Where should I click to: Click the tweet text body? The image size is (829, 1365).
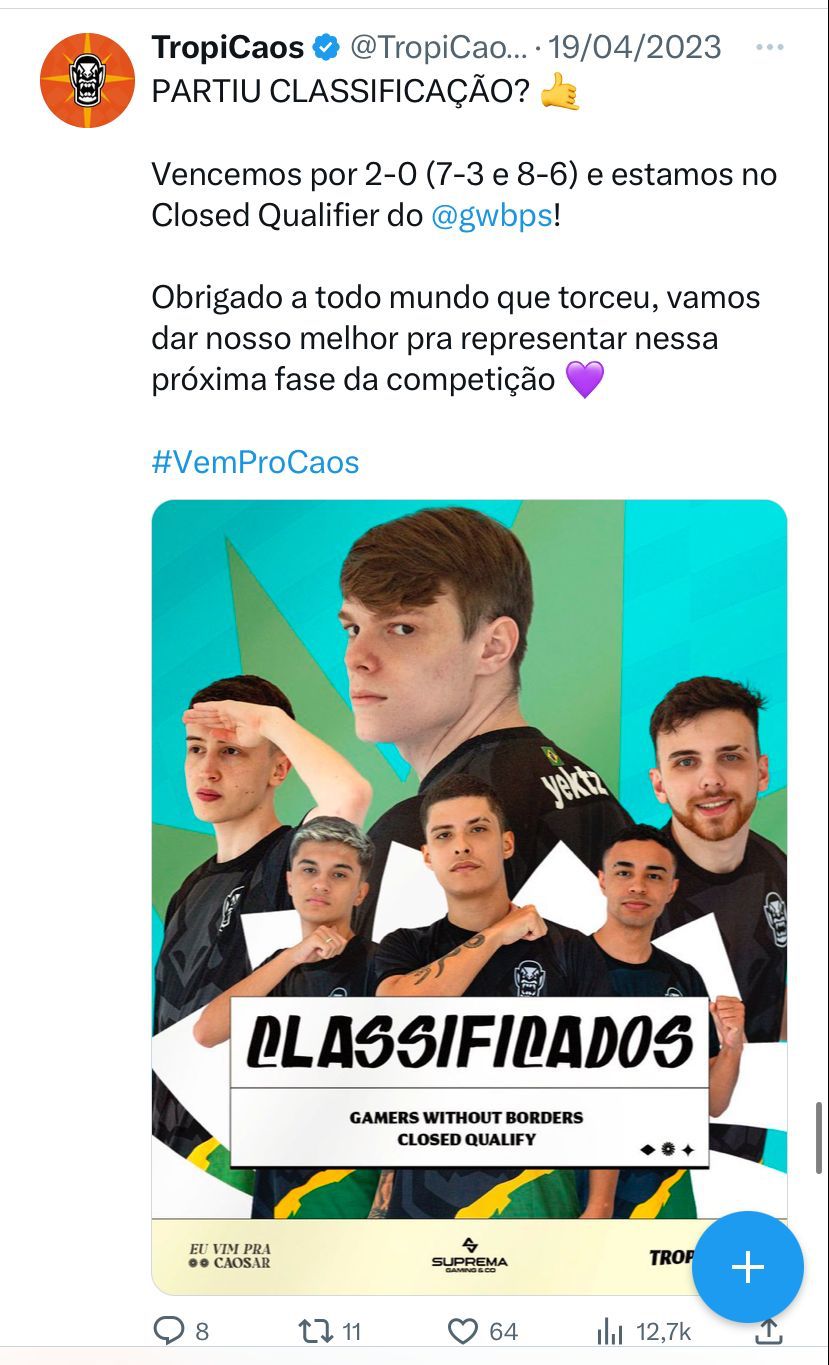click(x=465, y=237)
